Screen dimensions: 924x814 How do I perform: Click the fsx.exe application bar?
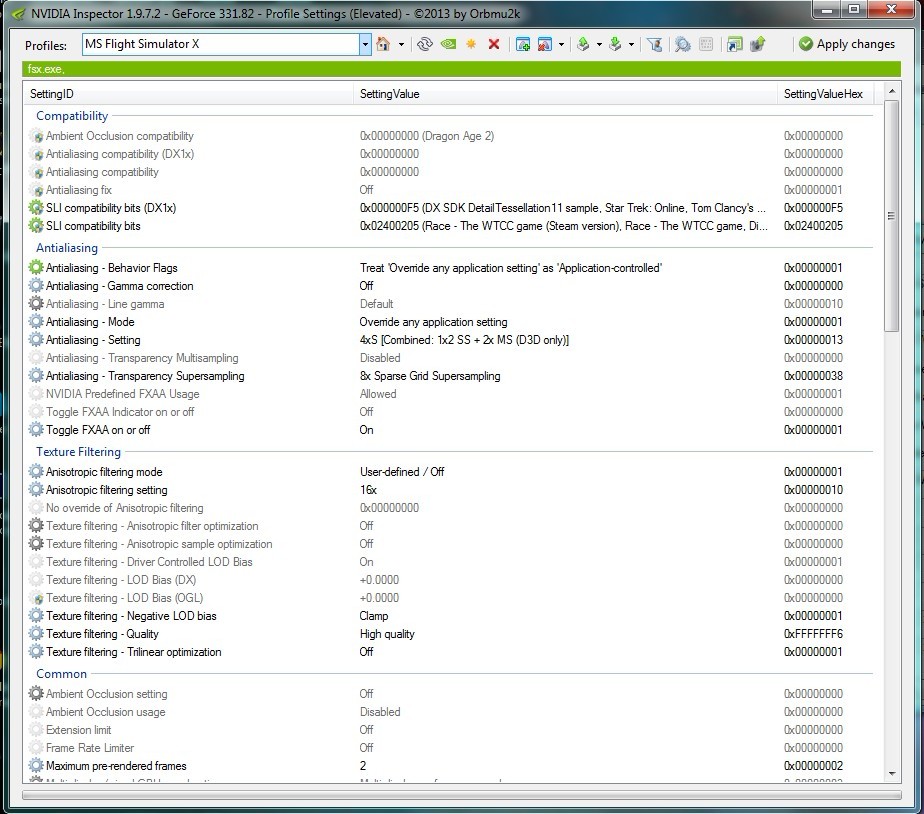pyautogui.click(x=461, y=69)
